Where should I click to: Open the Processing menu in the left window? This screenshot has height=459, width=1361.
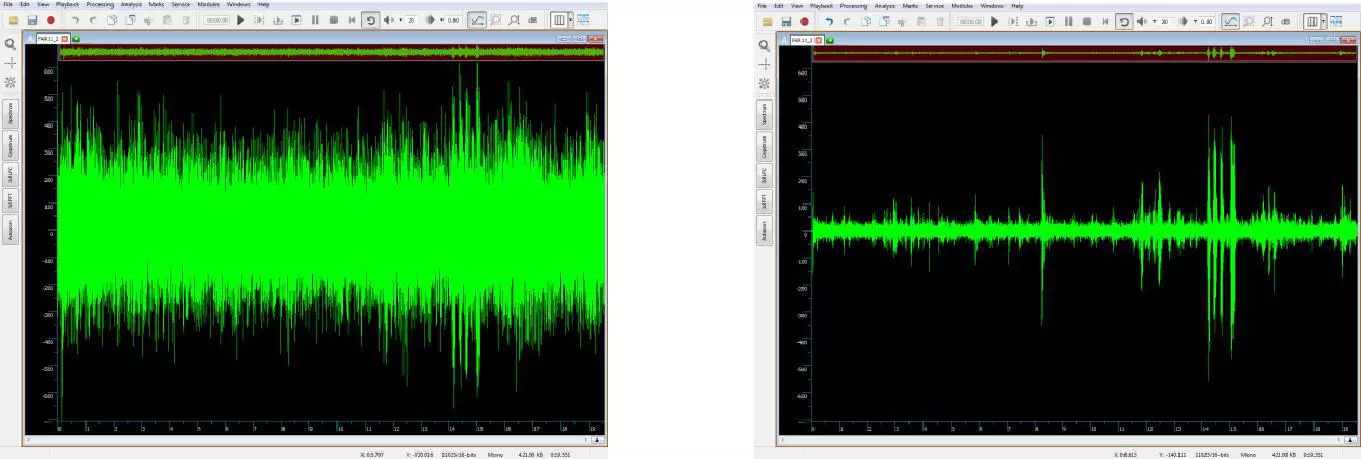tap(100, 4)
